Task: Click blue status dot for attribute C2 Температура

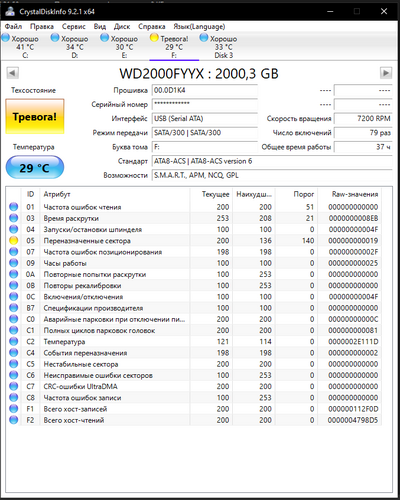Action: coord(14,341)
